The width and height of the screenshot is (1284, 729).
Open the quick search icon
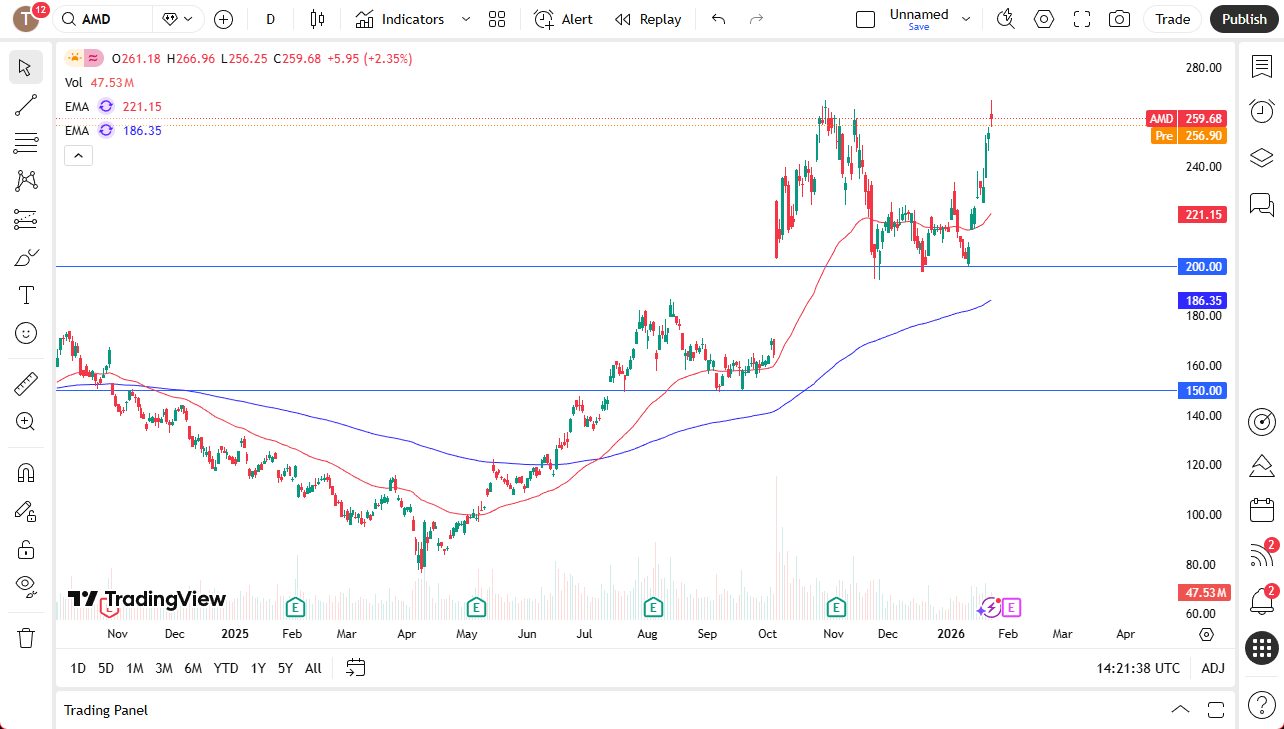click(1006, 19)
